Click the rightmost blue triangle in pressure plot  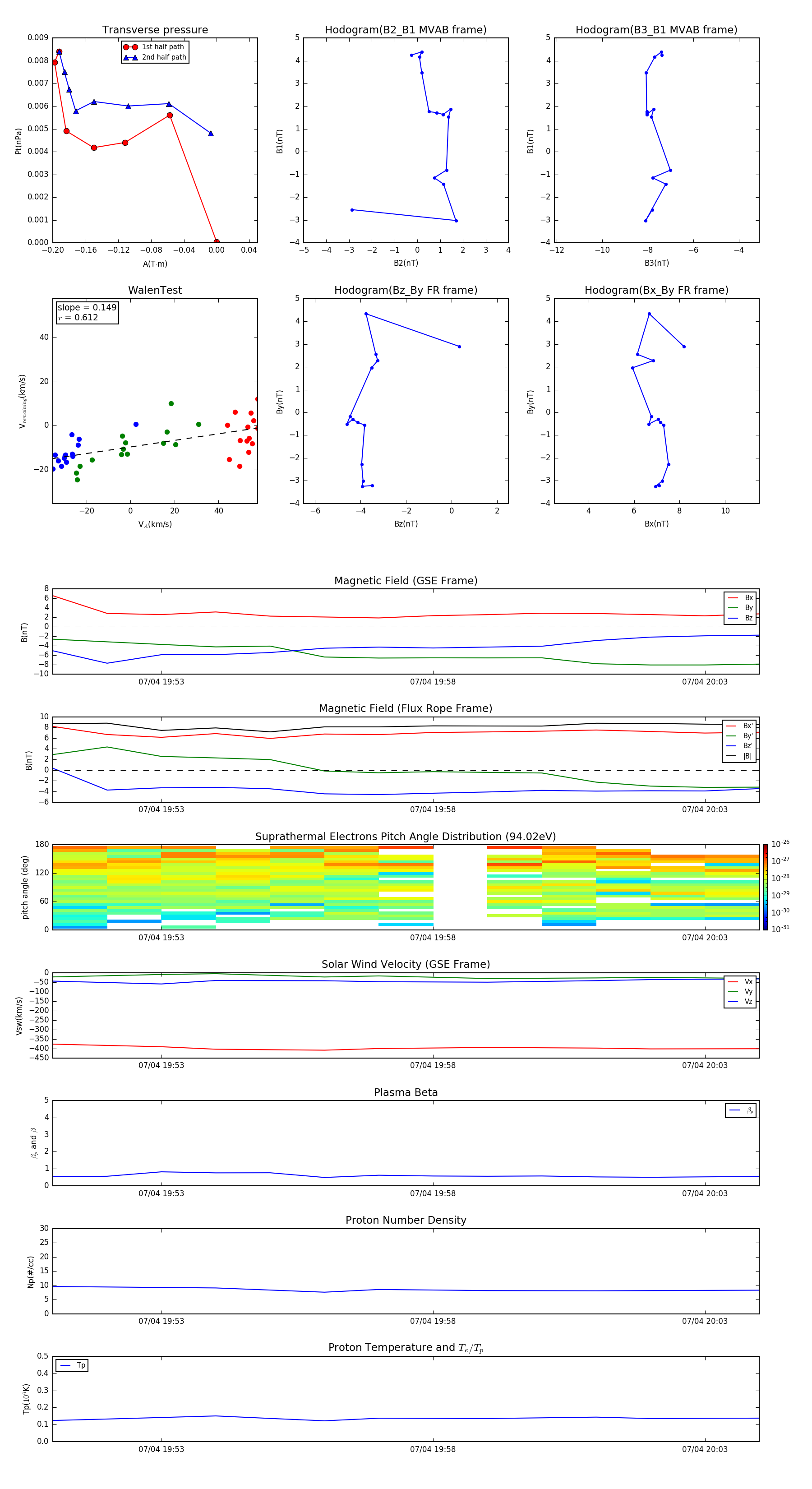click(210, 134)
